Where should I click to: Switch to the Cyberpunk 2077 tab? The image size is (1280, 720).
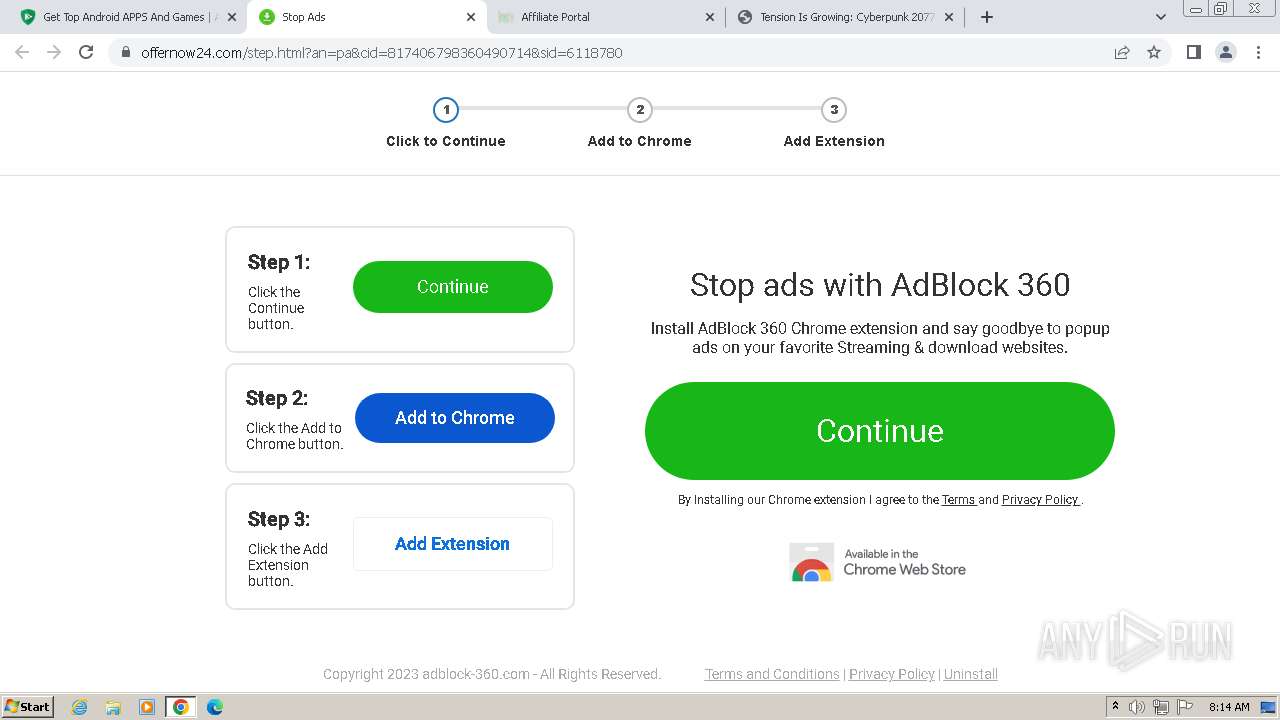840,17
